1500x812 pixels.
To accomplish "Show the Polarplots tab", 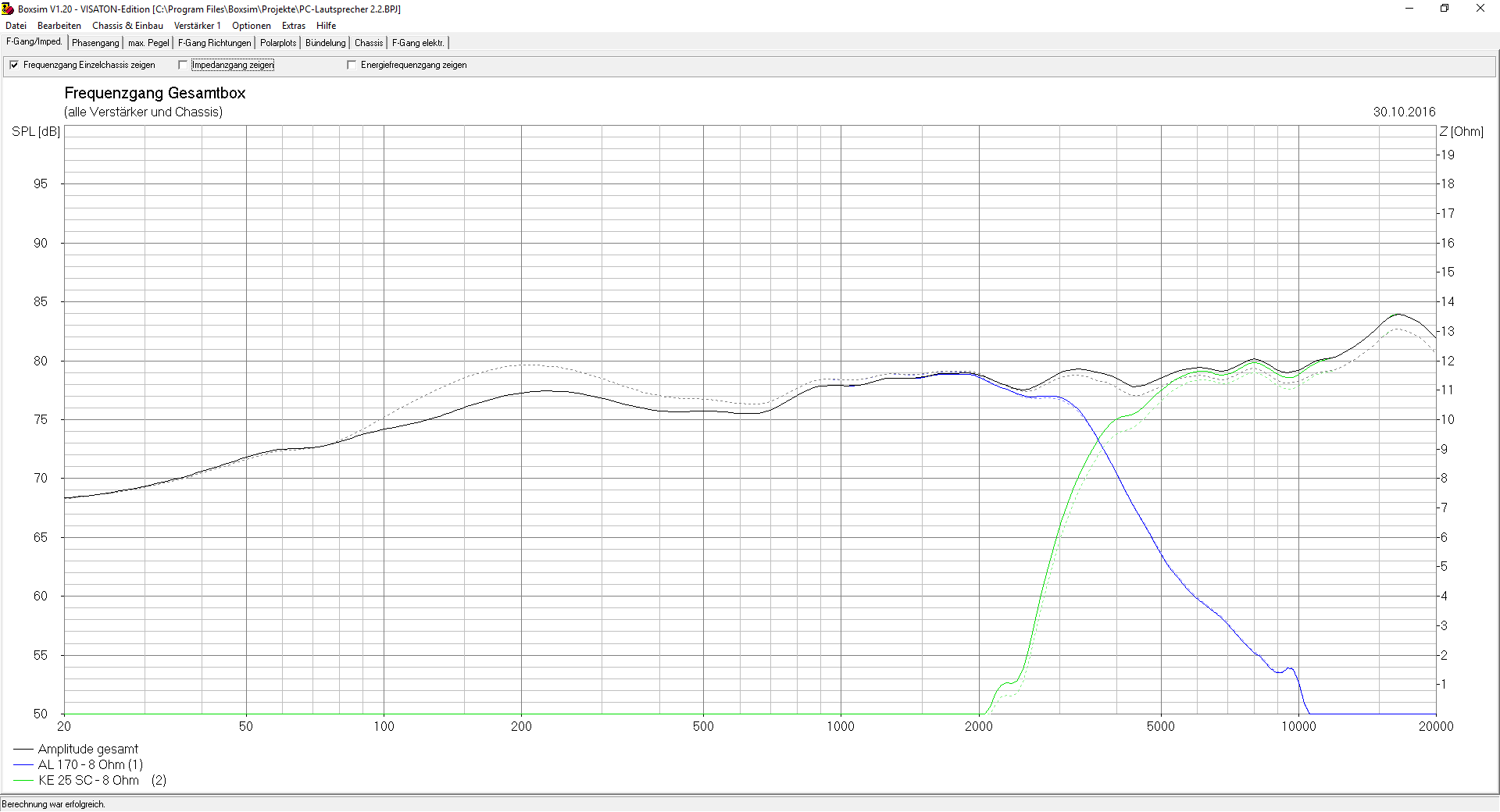I will 278,43.
